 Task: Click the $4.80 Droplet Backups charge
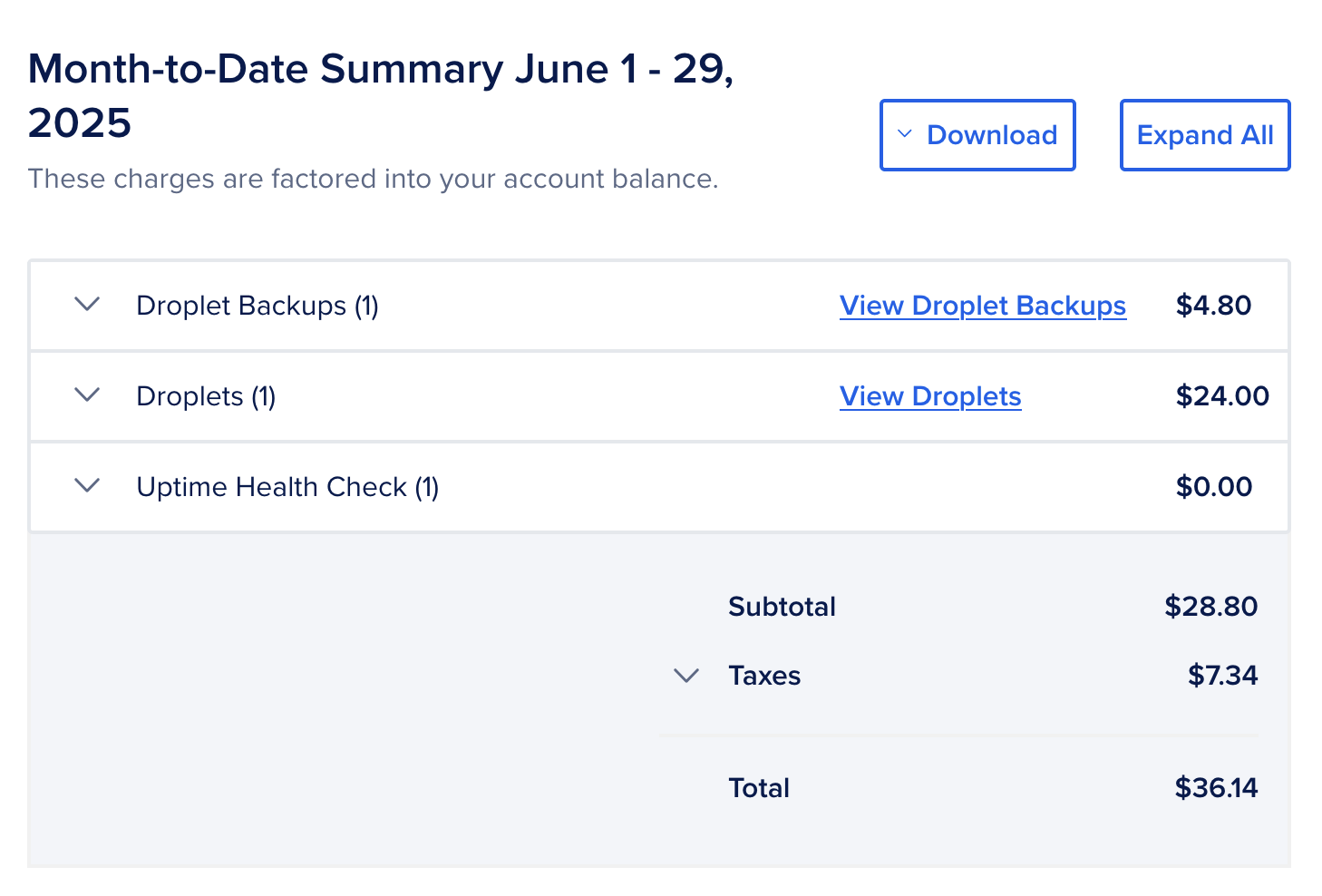tap(1213, 306)
